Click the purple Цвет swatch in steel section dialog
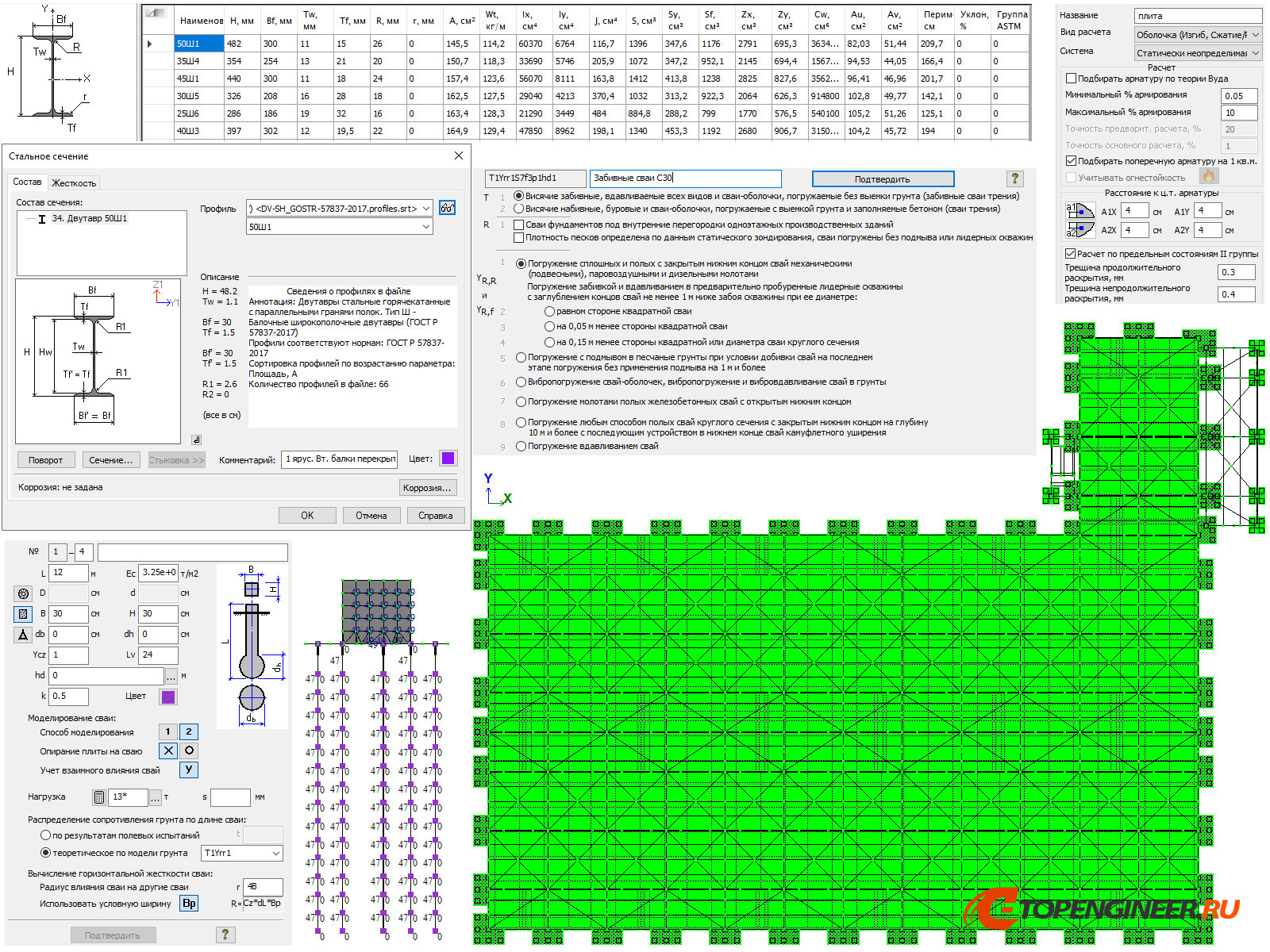The width and height of the screenshot is (1270, 952). tap(448, 459)
